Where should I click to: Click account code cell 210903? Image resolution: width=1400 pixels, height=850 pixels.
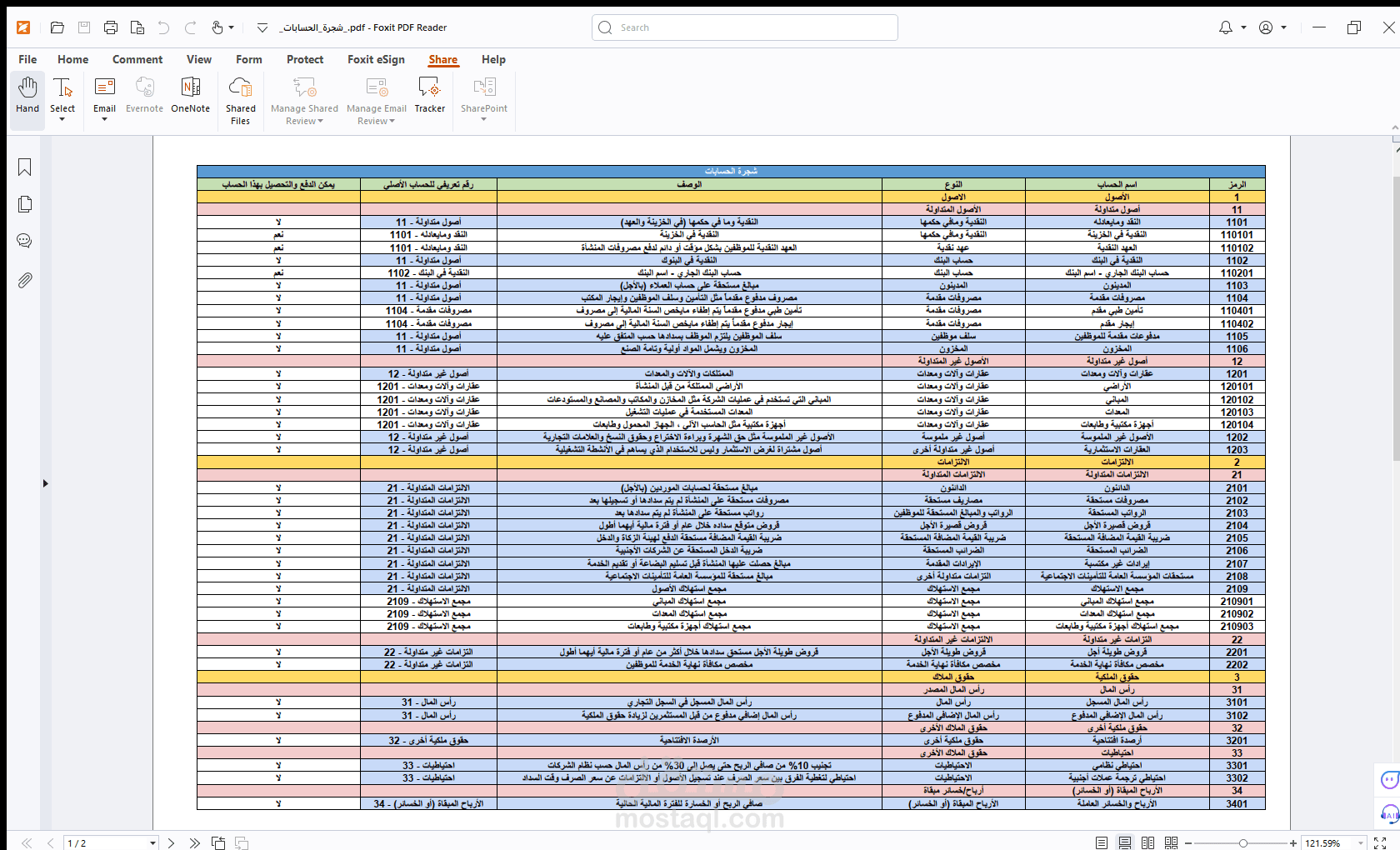click(1237, 627)
